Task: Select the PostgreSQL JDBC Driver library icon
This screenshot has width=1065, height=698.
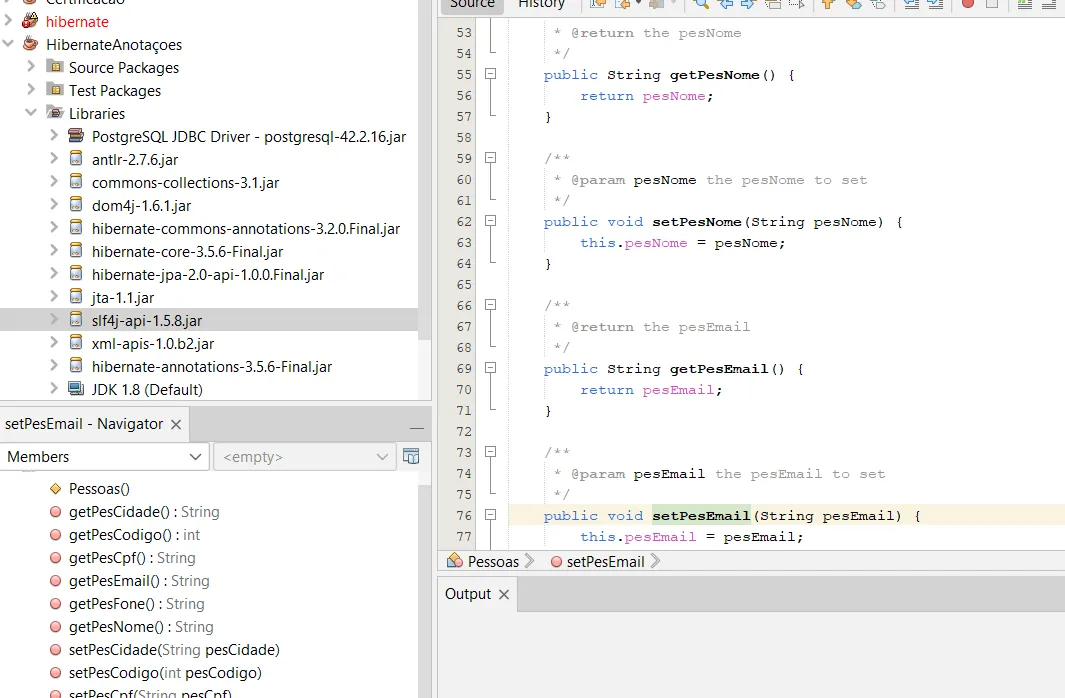Action: click(x=76, y=136)
